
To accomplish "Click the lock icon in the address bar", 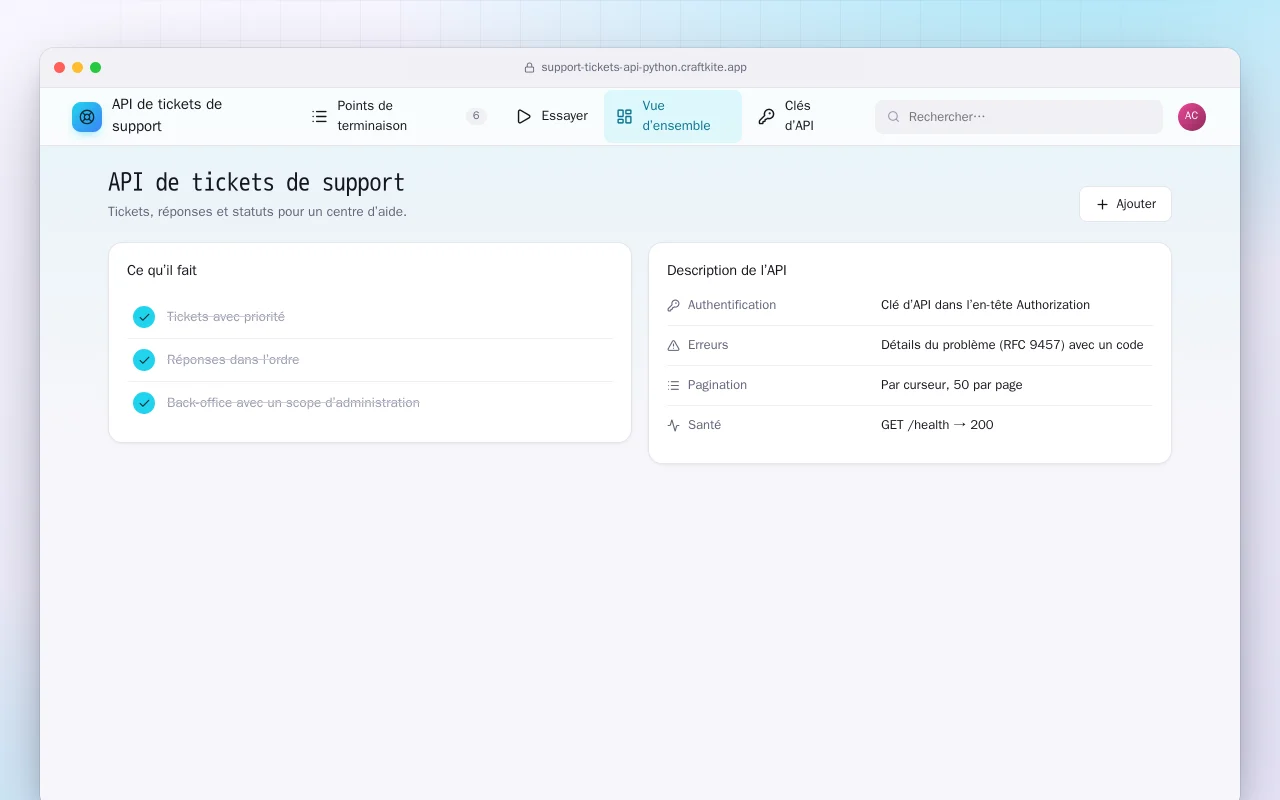I will pyautogui.click(x=529, y=68).
